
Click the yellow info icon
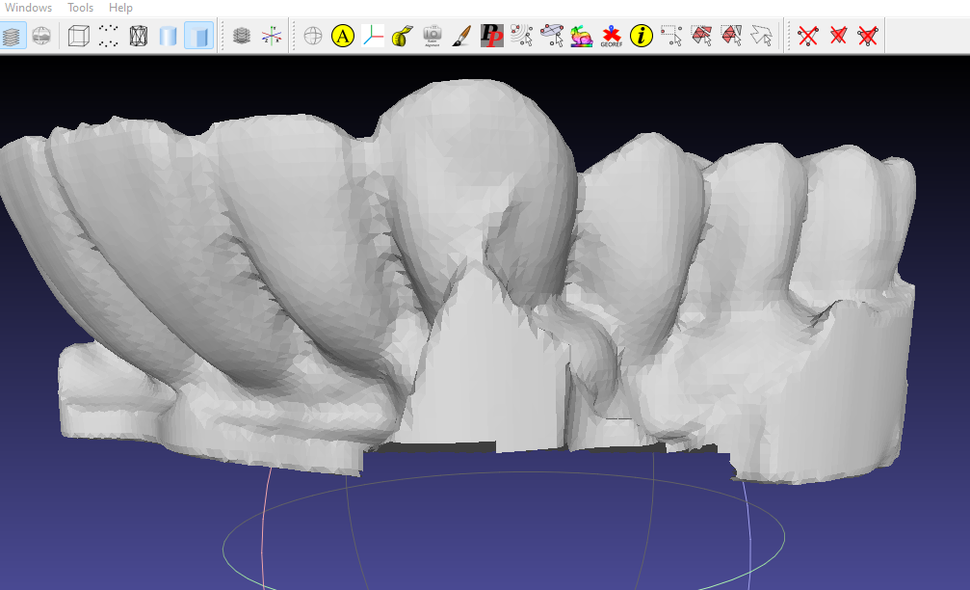[640, 35]
